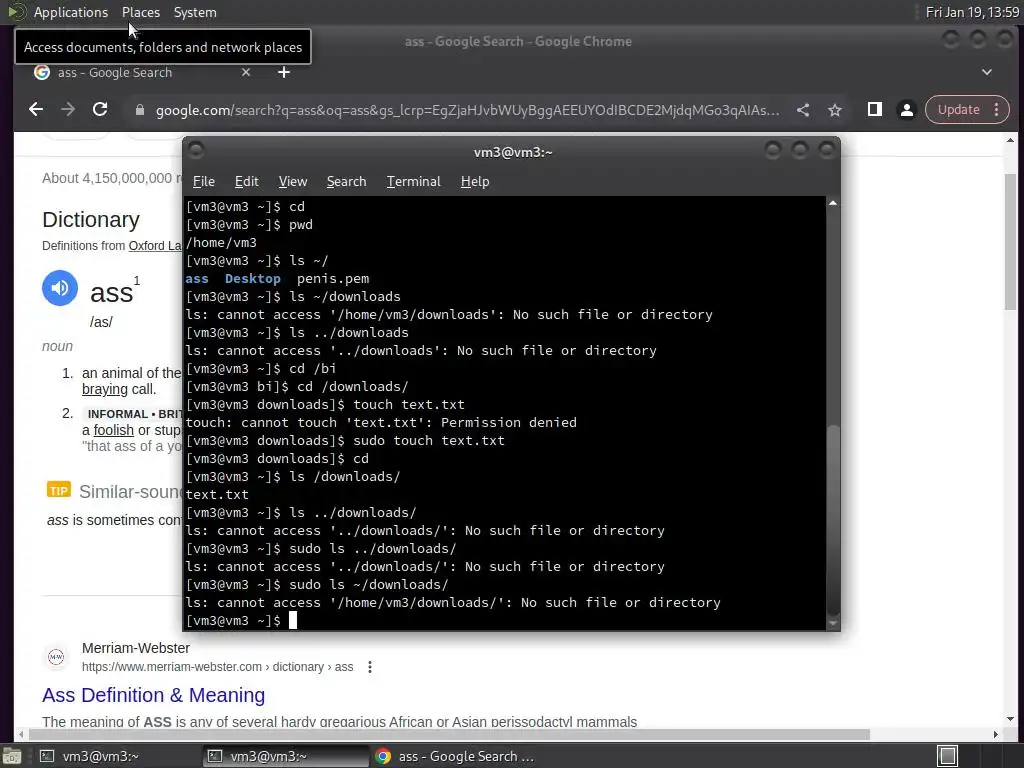The width and height of the screenshot is (1024, 768).
Task: Open terminal File menu
Action: point(204,182)
